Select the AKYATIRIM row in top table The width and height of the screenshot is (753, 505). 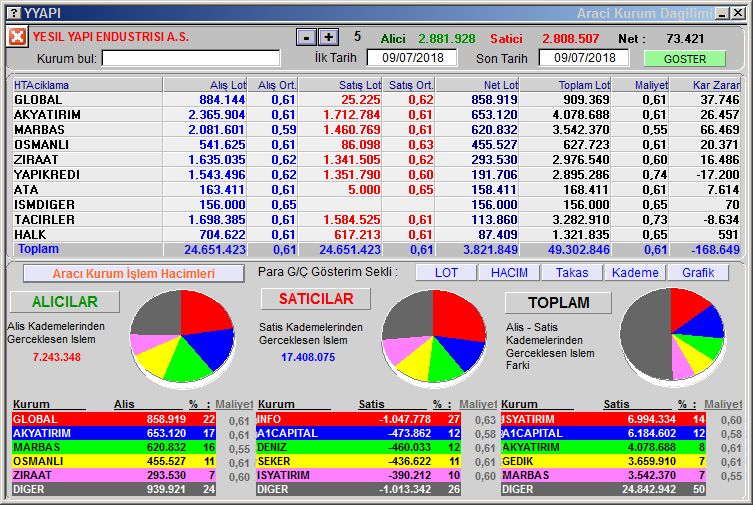point(376,115)
